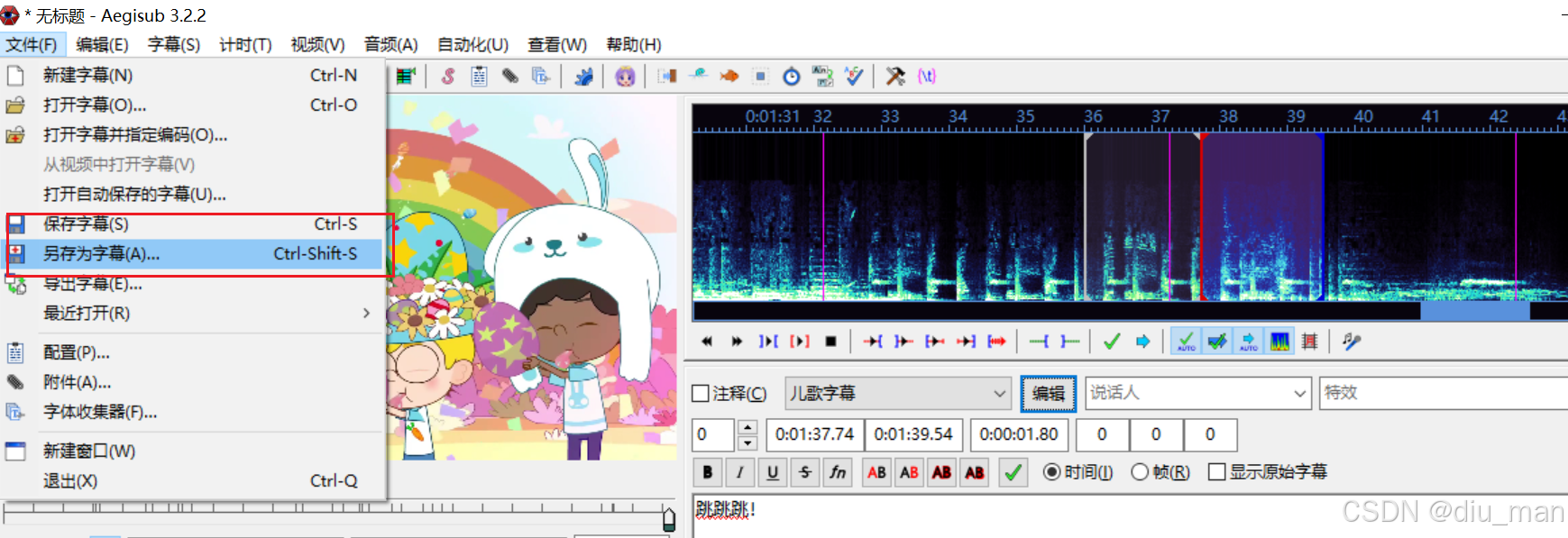
Task: Open the 音频(A) menu
Action: (390, 44)
